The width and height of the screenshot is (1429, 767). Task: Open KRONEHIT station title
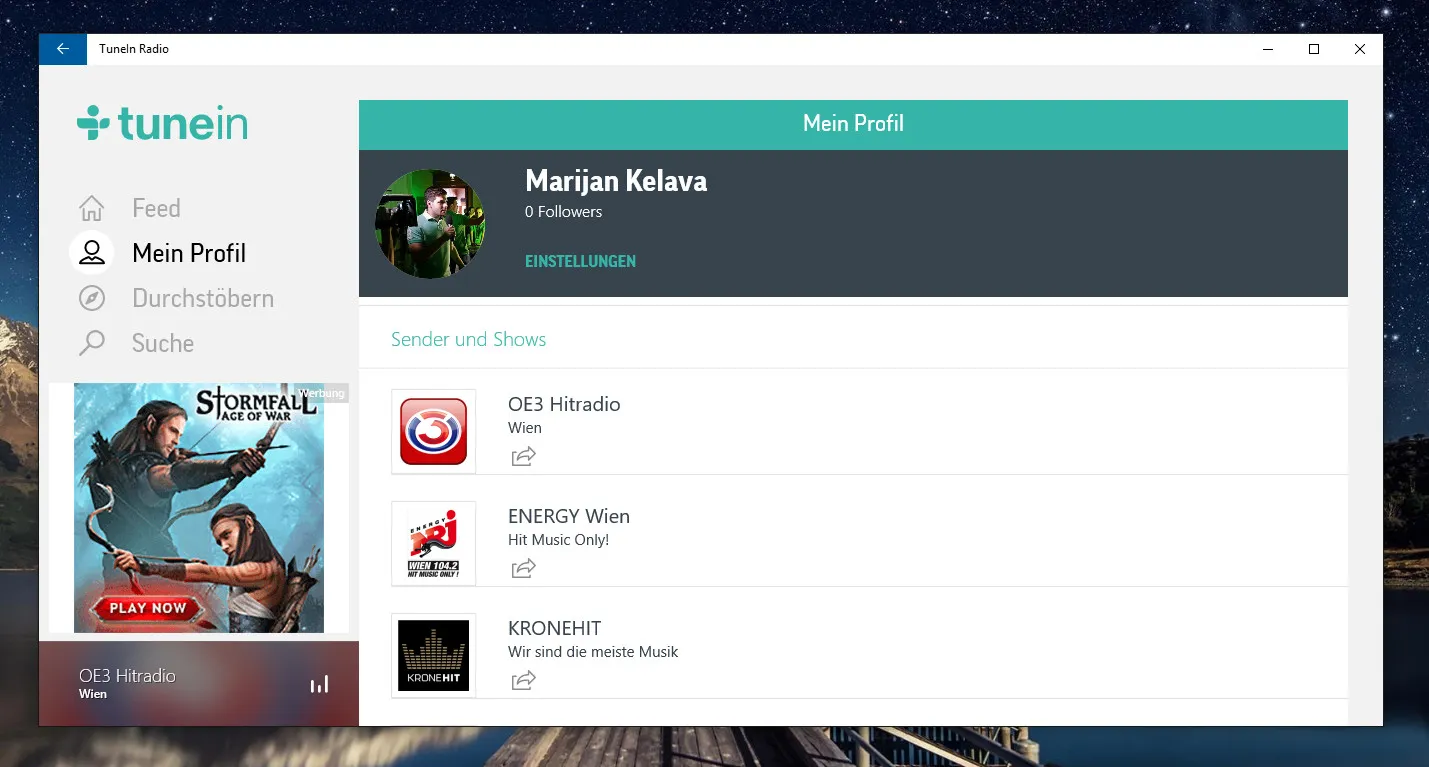click(x=555, y=628)
